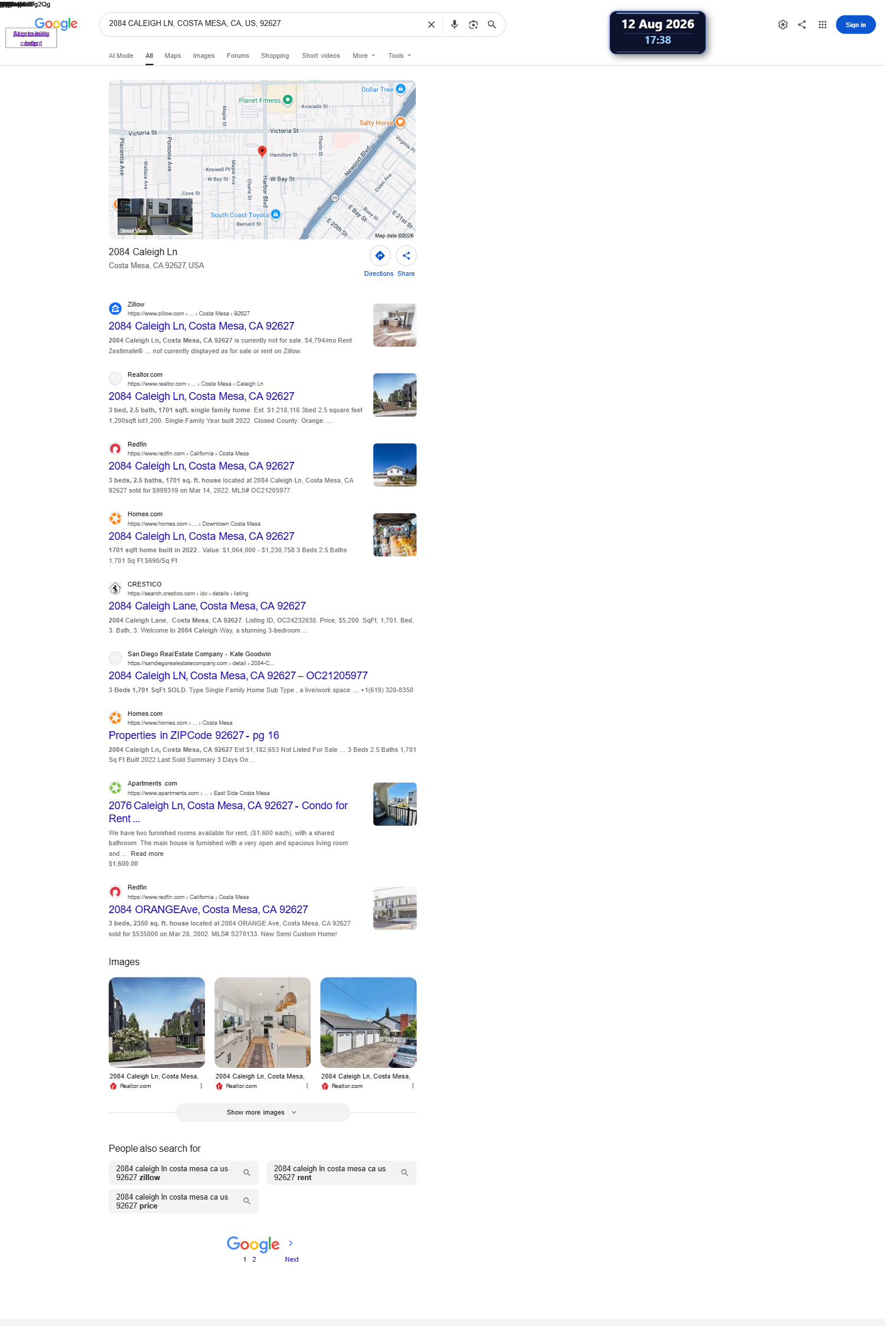The width and height of the screenshot is (896, 1326).
Task: Select the Maps tab
Action: pos(172,56)
